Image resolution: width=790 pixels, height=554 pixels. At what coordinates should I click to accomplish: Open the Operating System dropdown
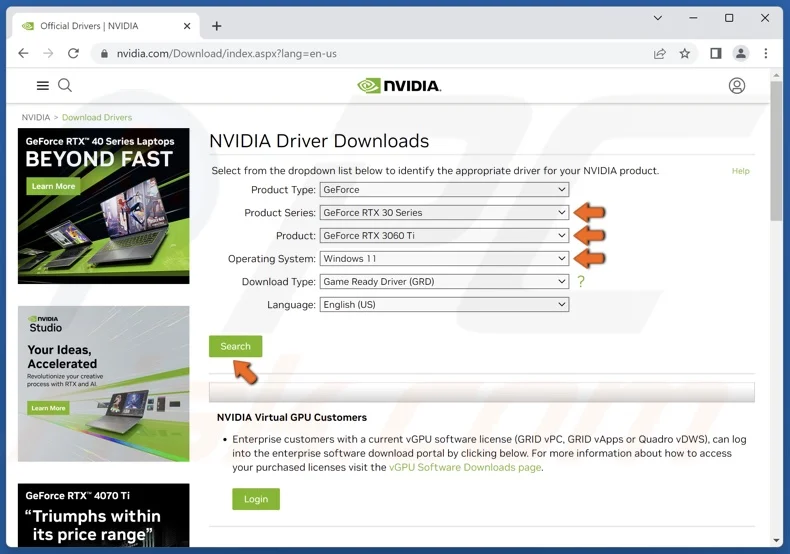click(x=444, y=259)
